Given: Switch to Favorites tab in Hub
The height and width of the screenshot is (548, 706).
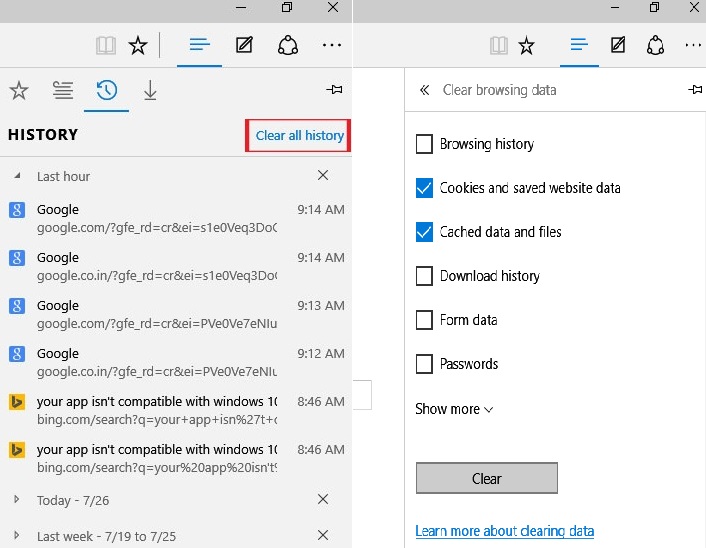Looking at the screenshot, I should point(19,91).
